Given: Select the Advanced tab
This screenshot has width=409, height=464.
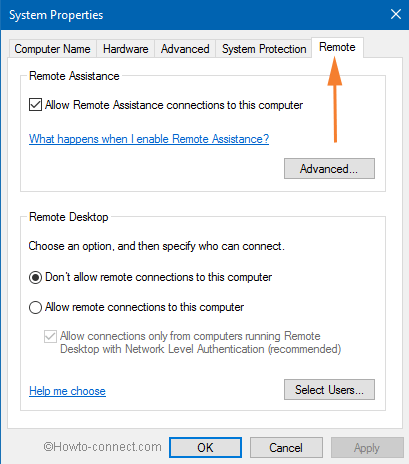Looking at the screenshot, I should [185, 49].
